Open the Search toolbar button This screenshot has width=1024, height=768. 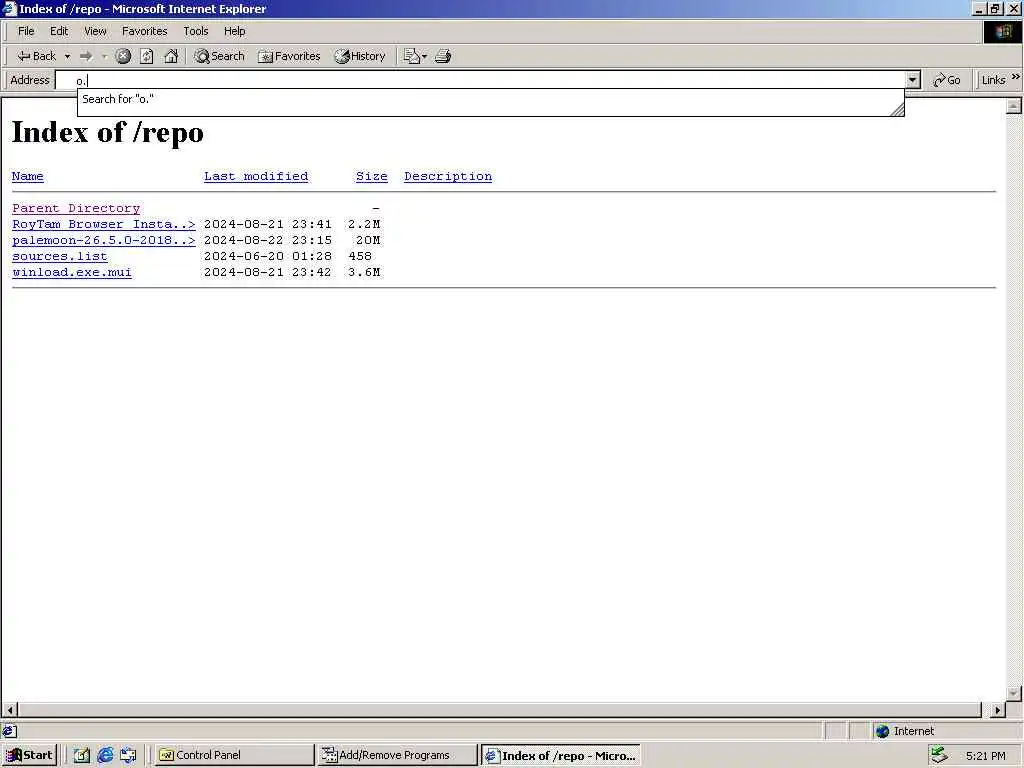point(219,56)
